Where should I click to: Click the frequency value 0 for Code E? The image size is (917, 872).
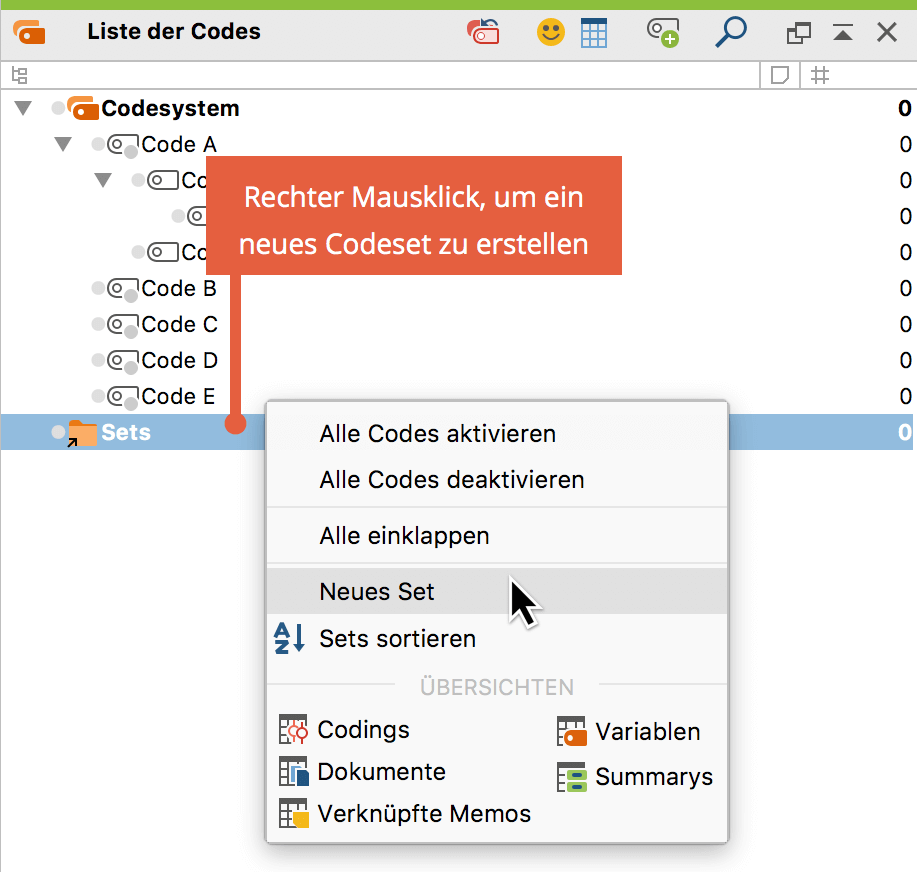[x=905, y=397]
